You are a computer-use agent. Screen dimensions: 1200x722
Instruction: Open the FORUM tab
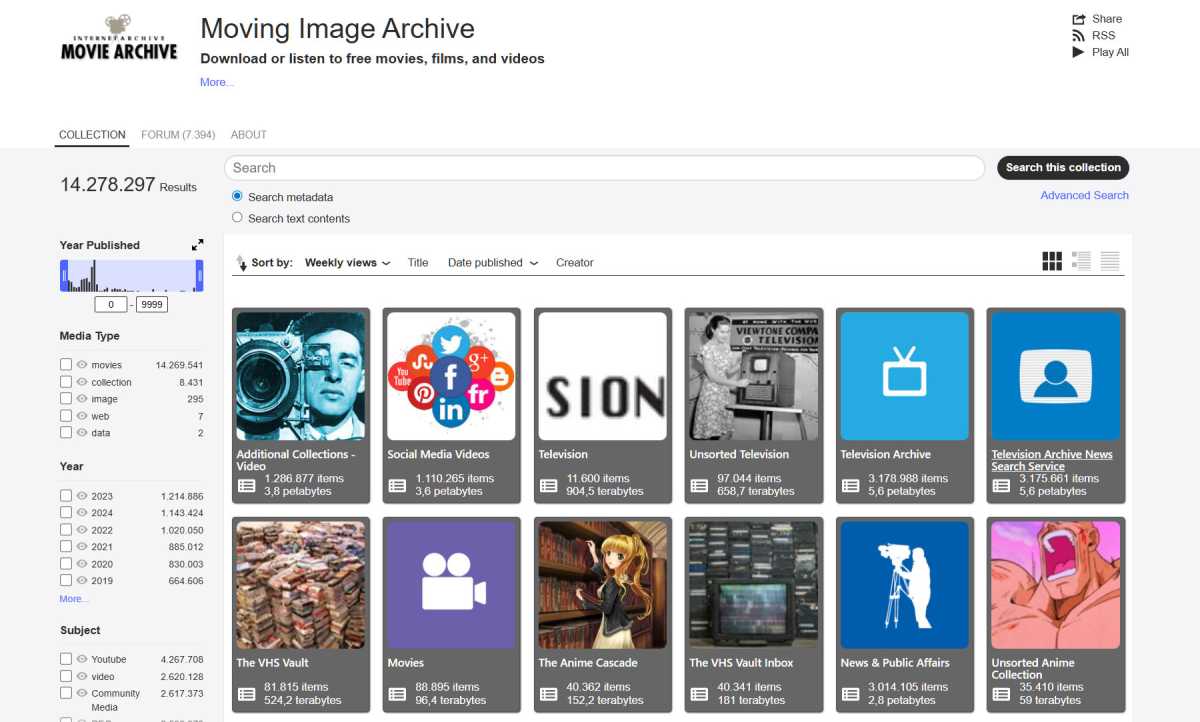pos(178,135)
